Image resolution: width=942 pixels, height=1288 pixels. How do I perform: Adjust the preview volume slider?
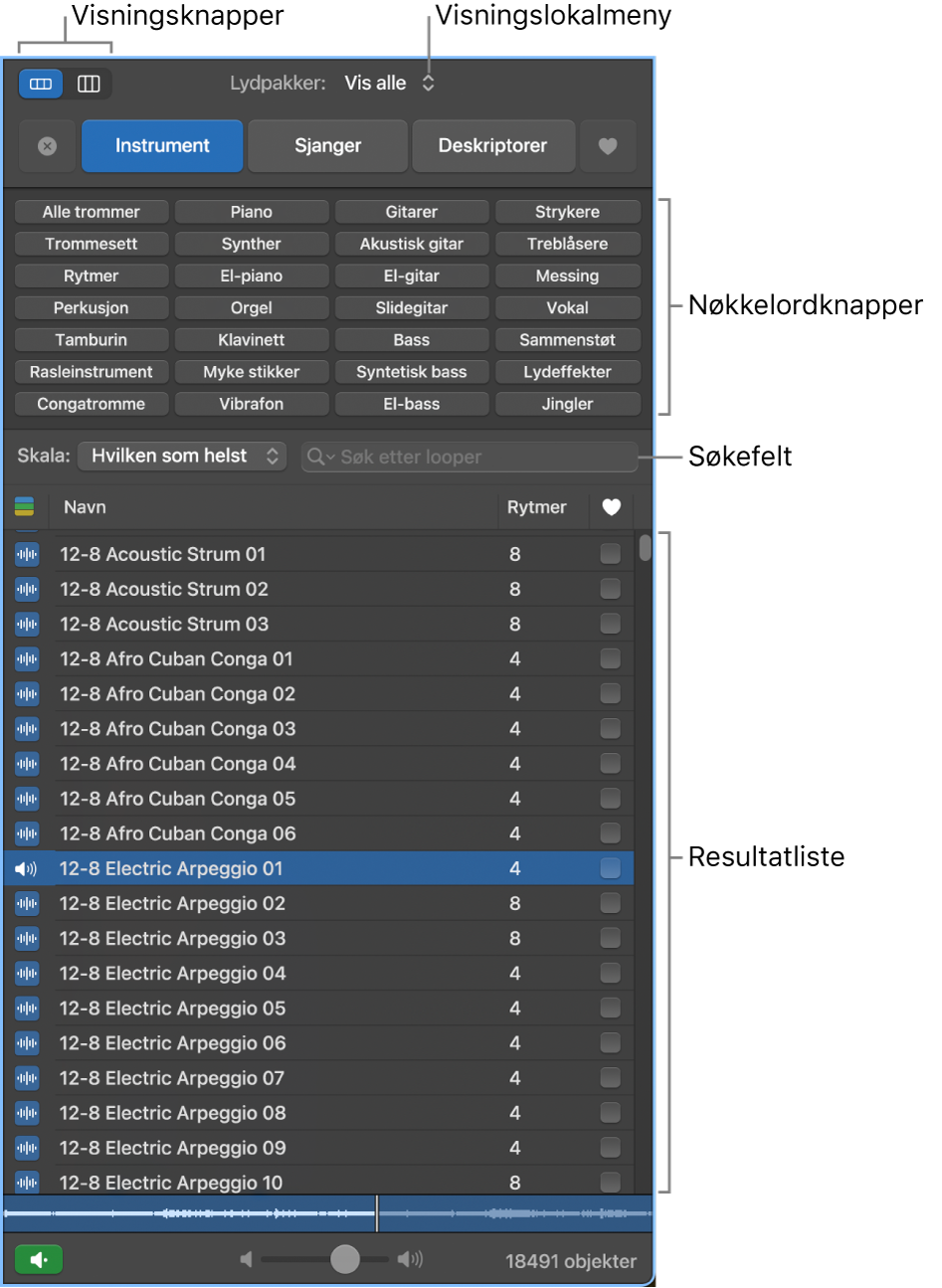tap(344, 1259)
